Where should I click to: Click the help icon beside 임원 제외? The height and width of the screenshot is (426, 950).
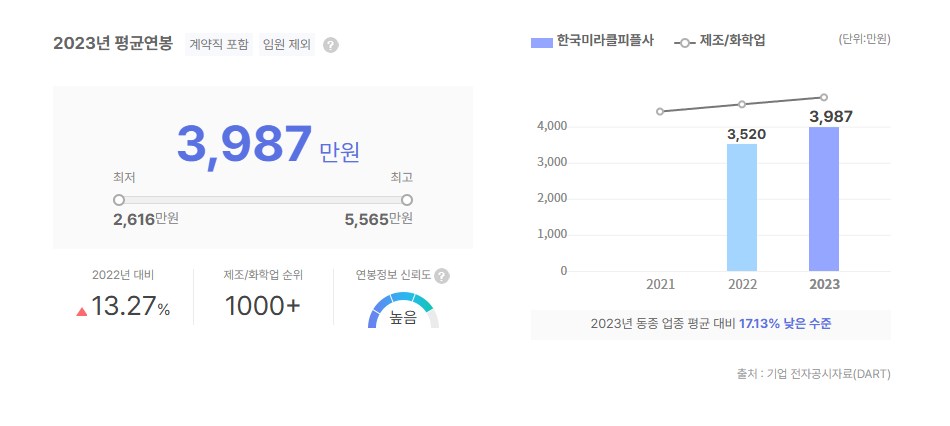(x=331, y=45)
